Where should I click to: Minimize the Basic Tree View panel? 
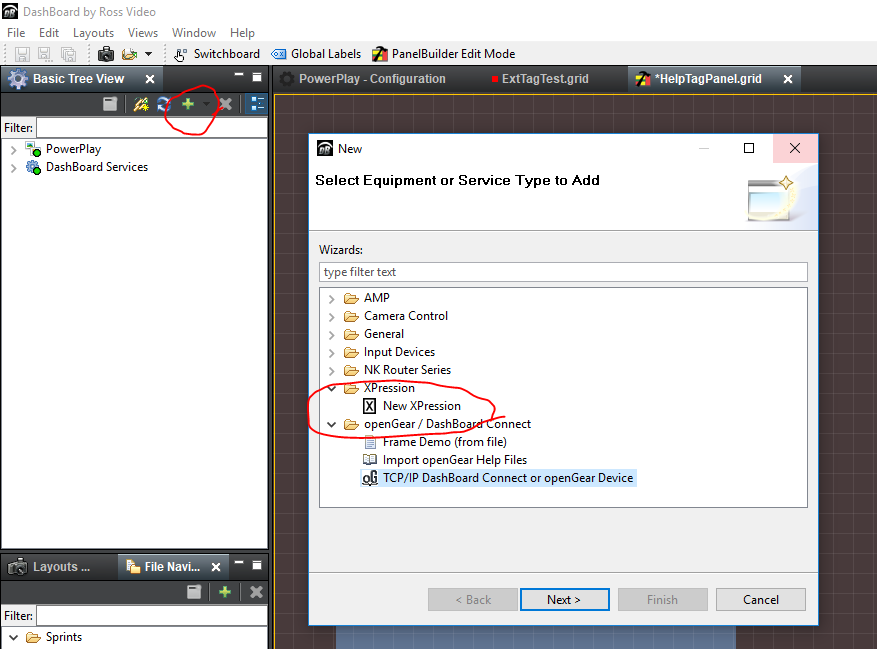(239, 74)
